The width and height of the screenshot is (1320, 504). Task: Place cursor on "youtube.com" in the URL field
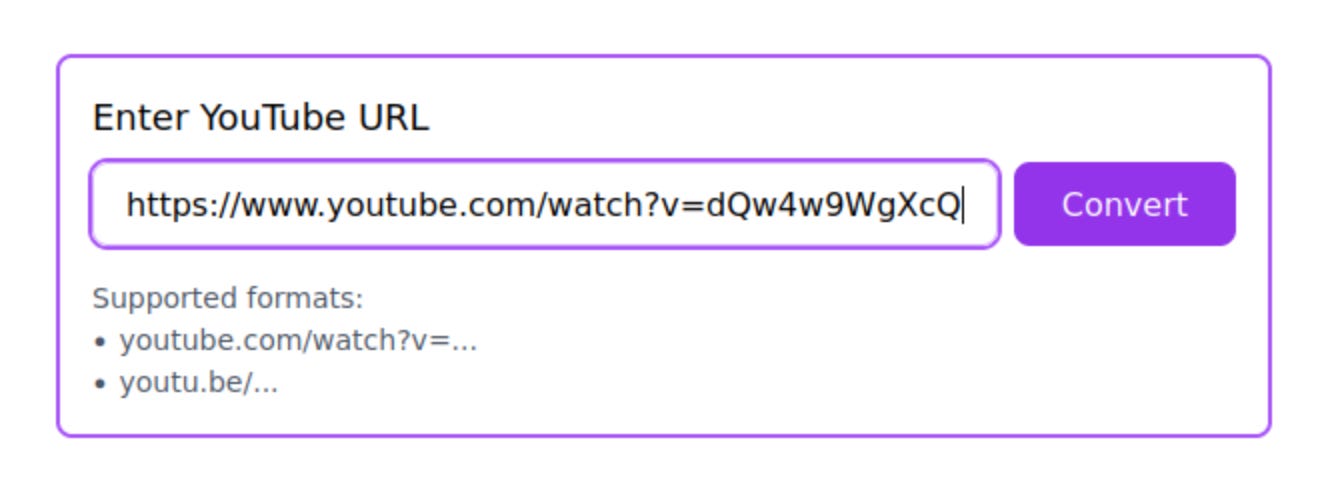(433, 205)
